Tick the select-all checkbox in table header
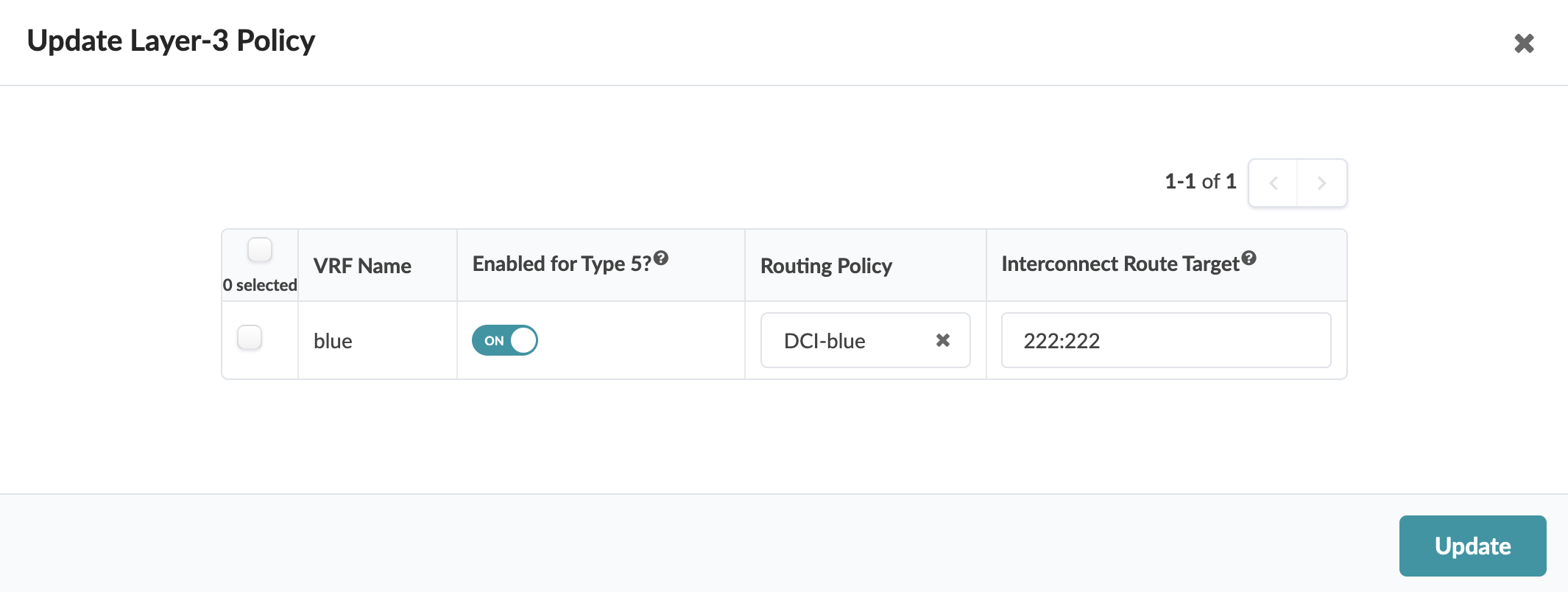The image size is (1568, 592). click(260, 250)
